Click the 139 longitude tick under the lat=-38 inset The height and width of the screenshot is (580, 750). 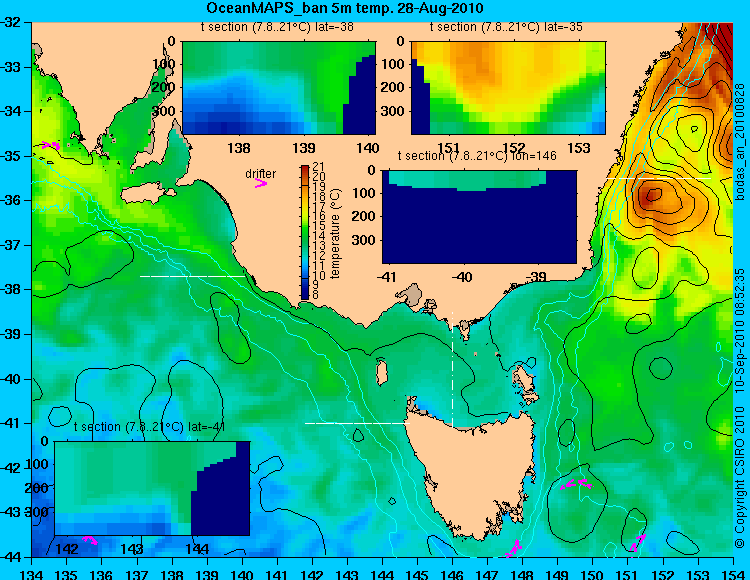pos(304,148)
